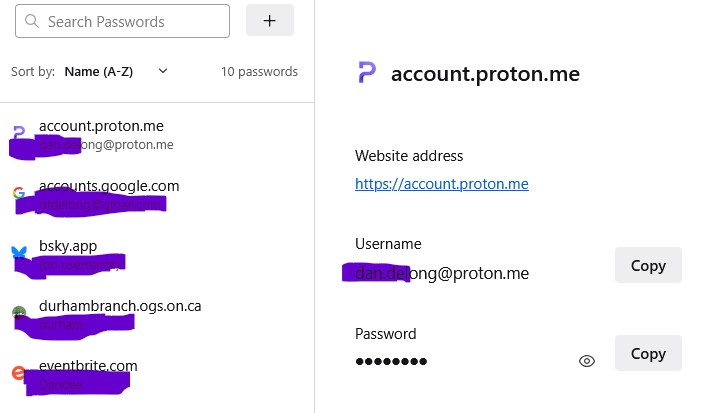Click the durhambranch.ogs.on.ca site icon
704x413 pixels.
[x=18, y=313]
